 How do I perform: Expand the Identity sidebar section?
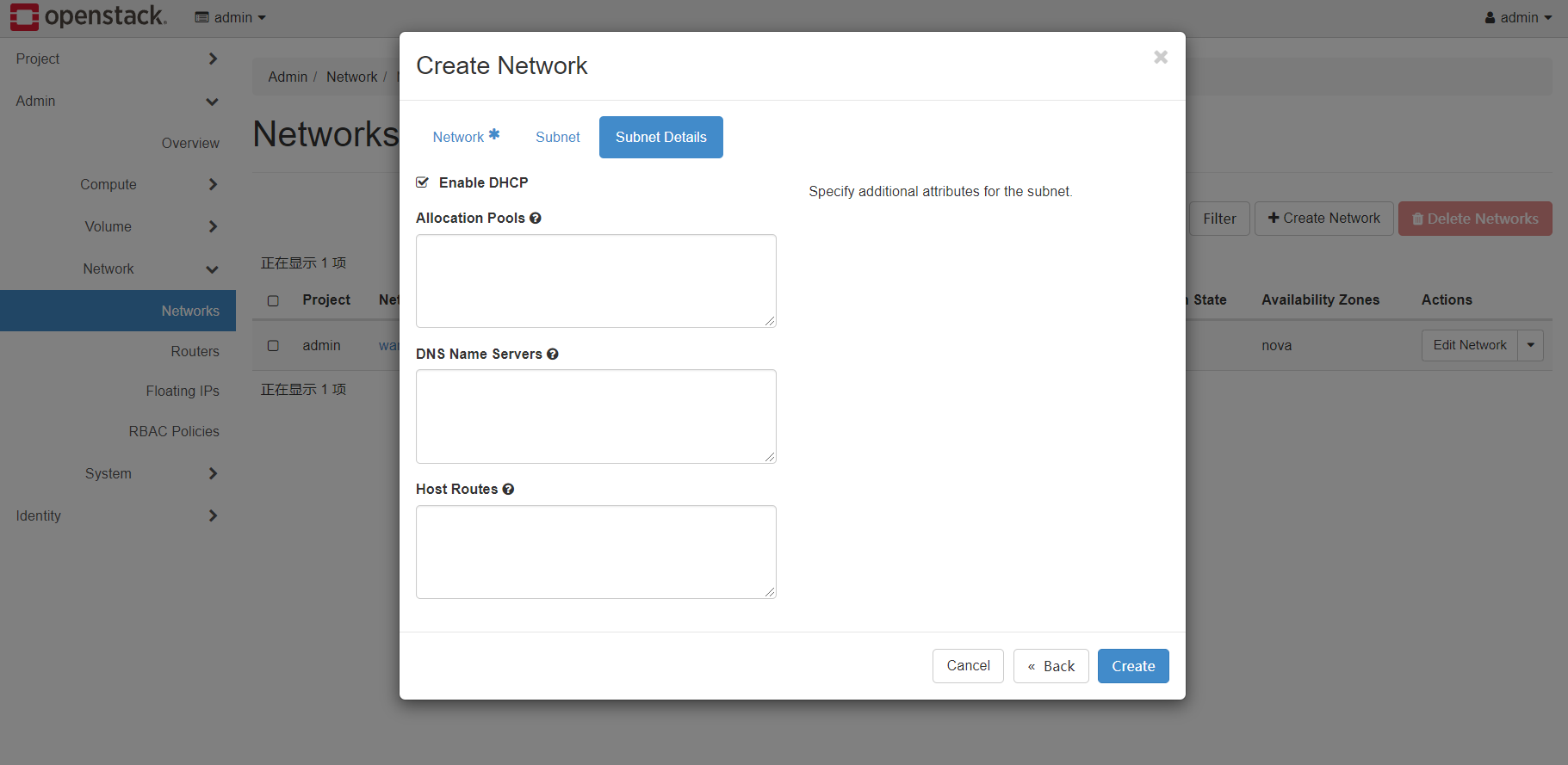click(118, 515)
